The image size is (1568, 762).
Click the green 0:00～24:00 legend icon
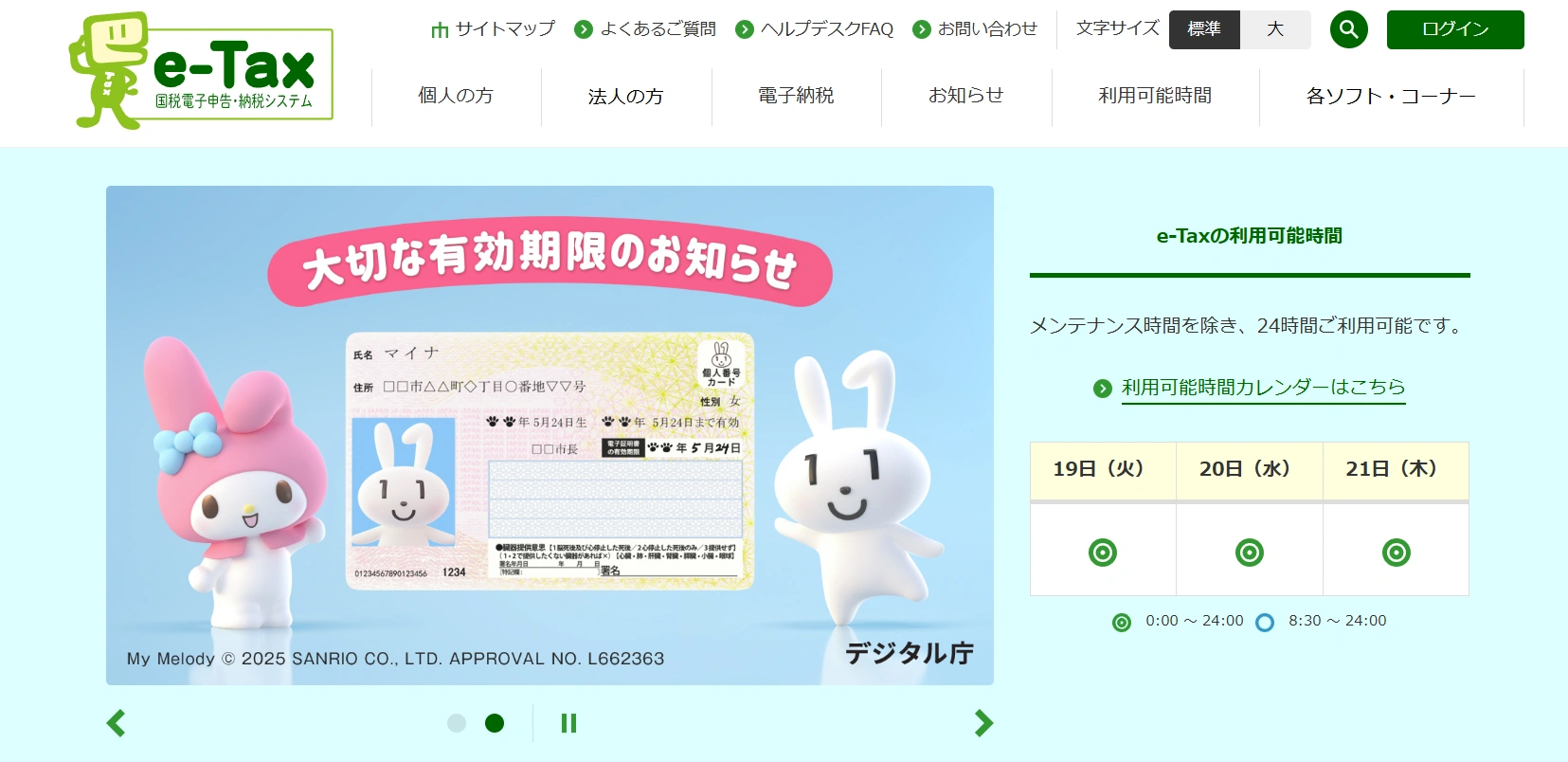(1122, 623)
